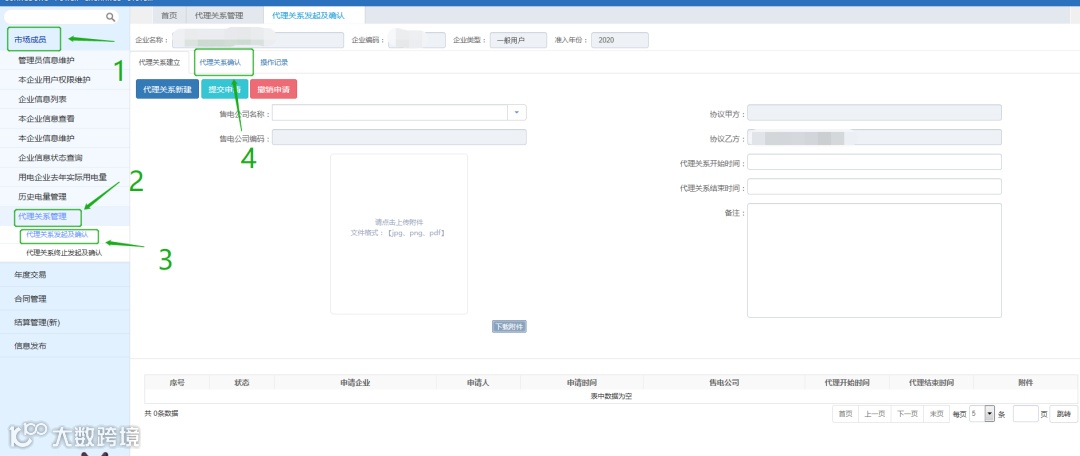This screenshot has height=456, width=1080.
Task: Click the 协议甲方 field
Action: [874, 113]
